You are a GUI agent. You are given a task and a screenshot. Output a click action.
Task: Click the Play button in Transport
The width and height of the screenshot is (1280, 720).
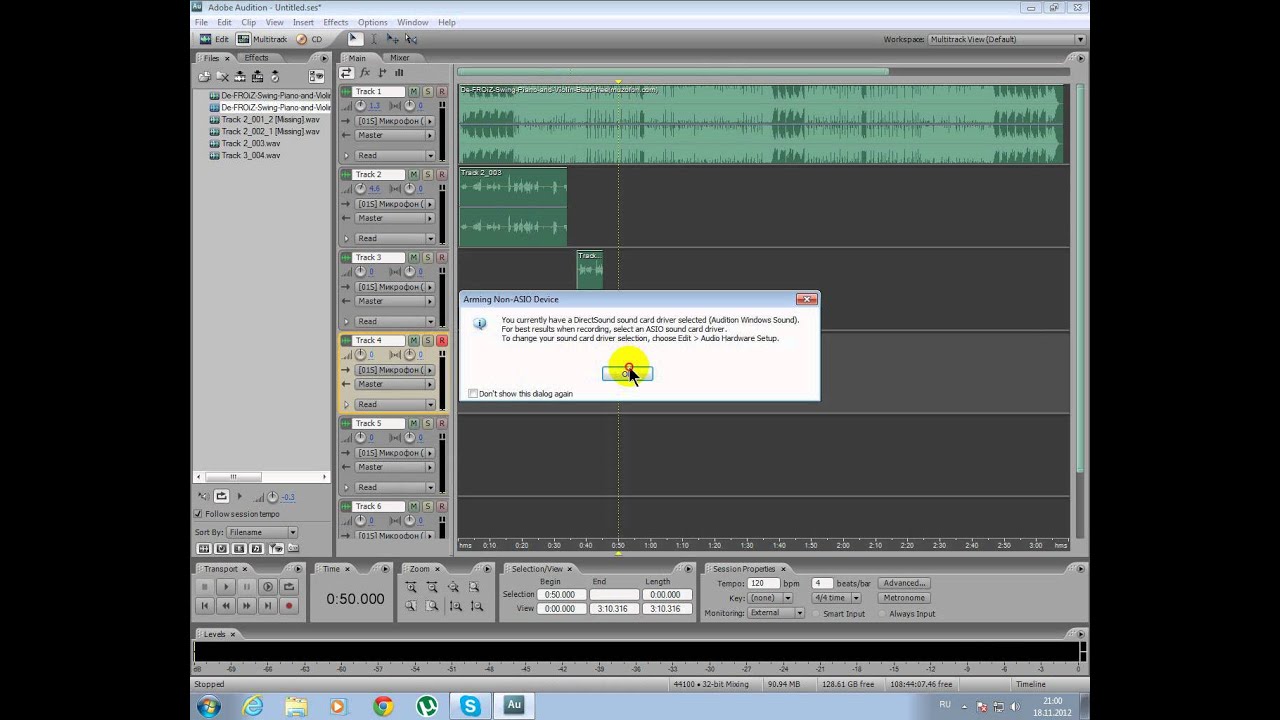tap(226, 587)
